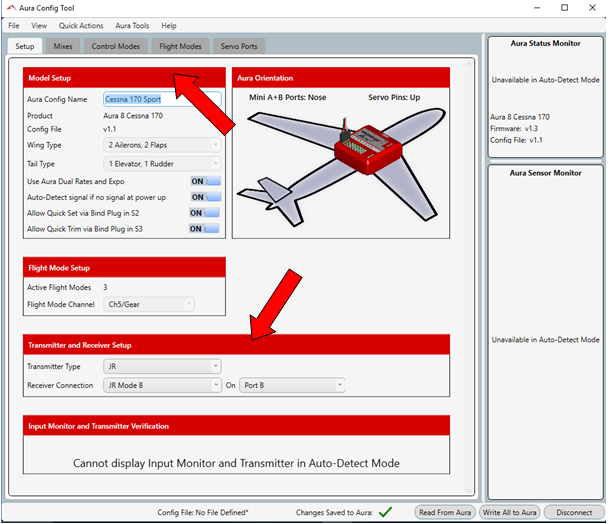610x524 pixels.
Task: Select the Port B dropdown
Action: pos(291,385)
